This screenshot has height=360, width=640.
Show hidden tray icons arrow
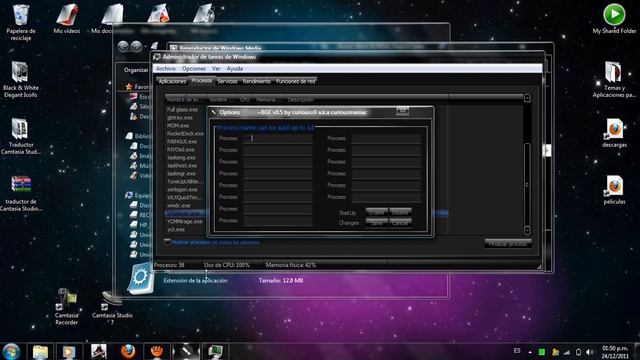[530, 352]
